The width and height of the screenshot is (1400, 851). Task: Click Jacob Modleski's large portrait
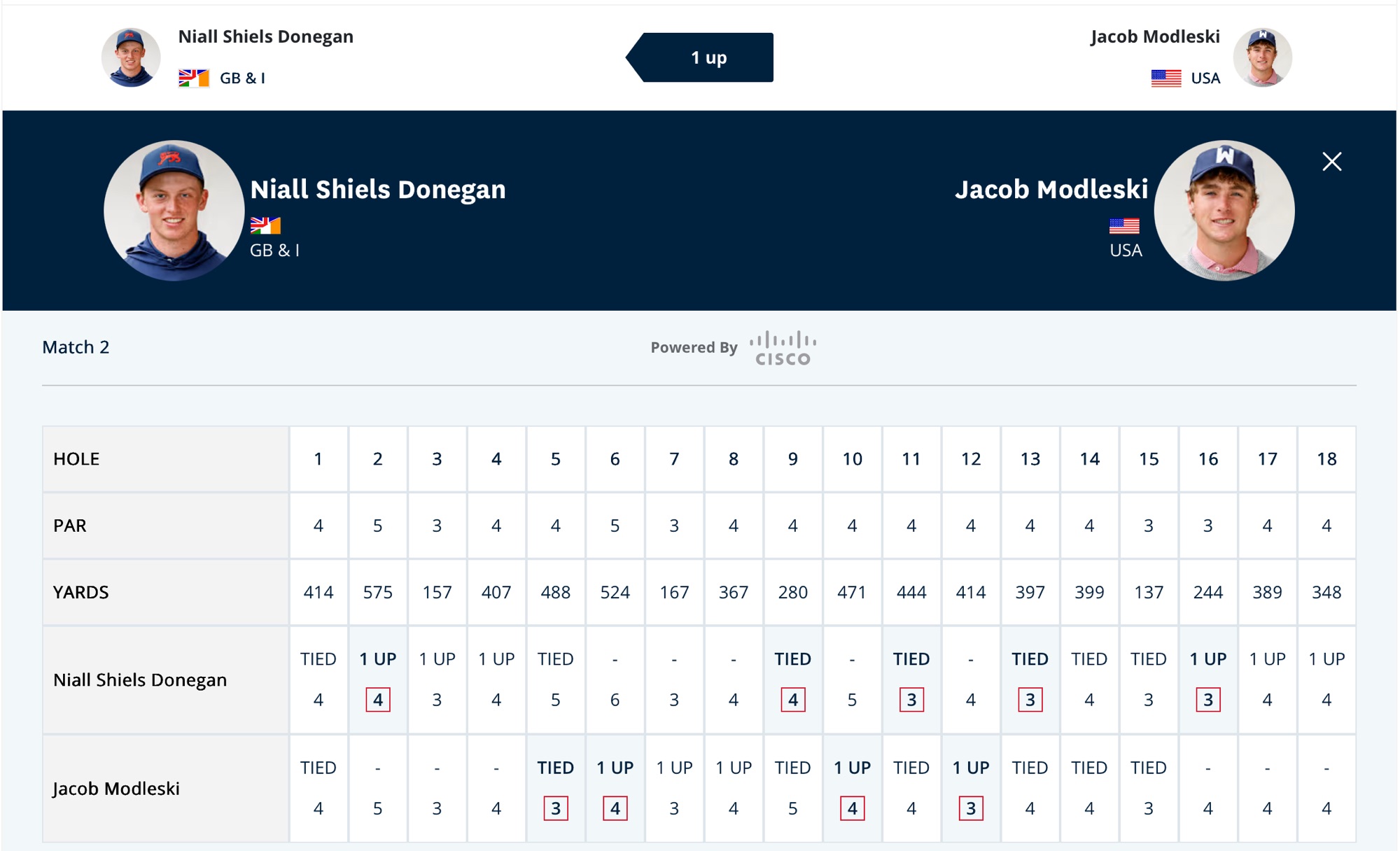pyautogui.click(x=1224, y=211)
